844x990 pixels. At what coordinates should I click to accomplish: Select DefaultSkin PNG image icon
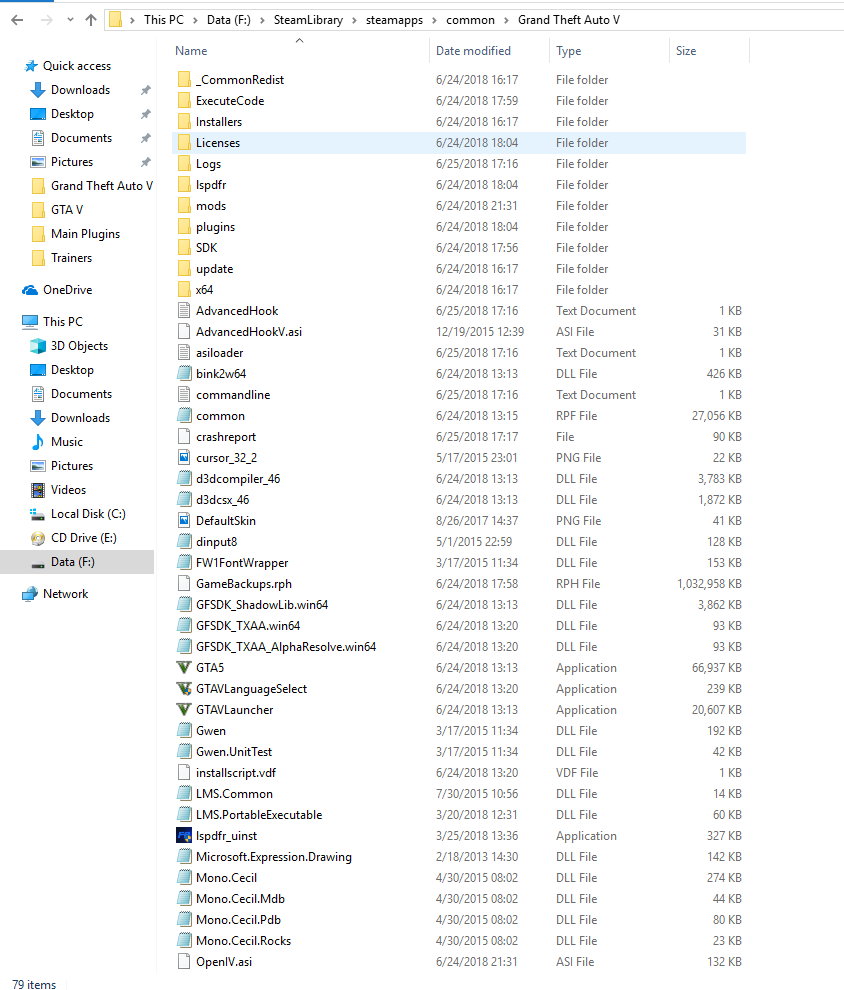(x=184, y=521)
